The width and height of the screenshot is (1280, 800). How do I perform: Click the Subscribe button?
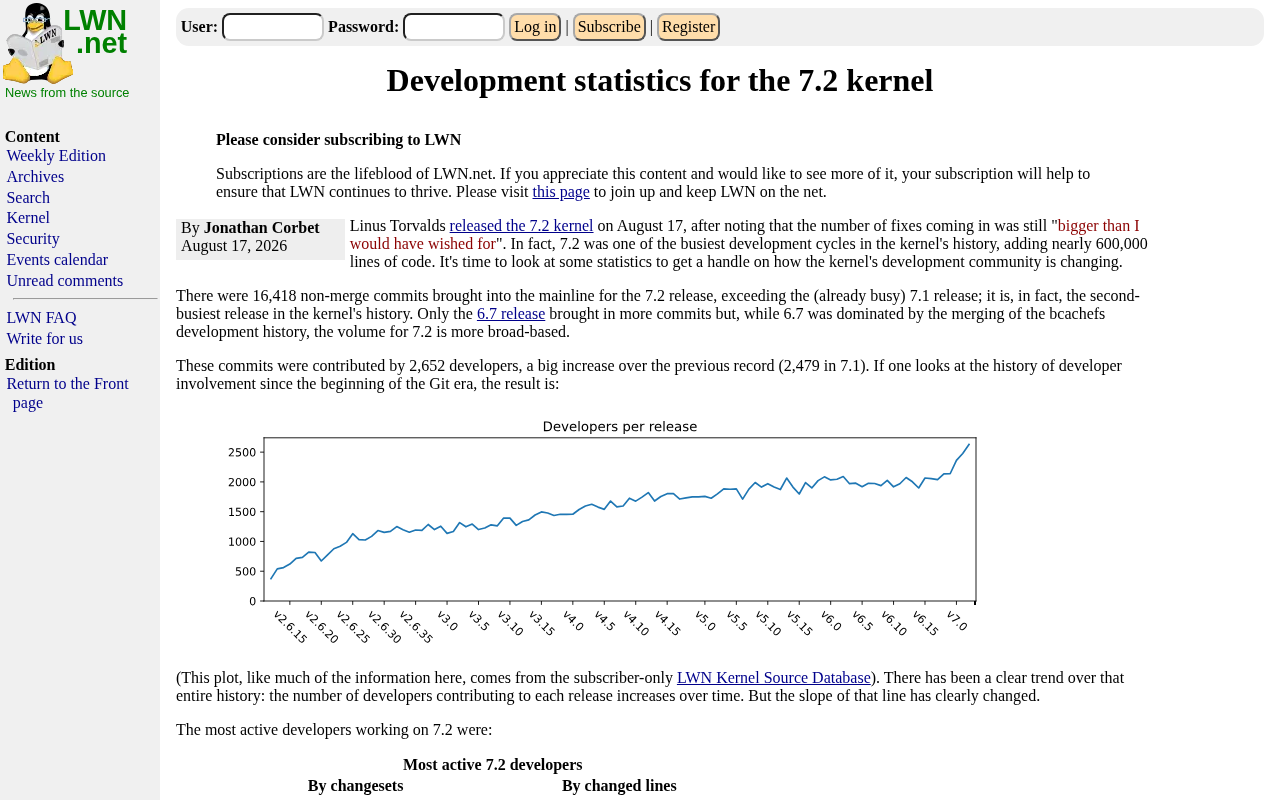coord(609,27)
